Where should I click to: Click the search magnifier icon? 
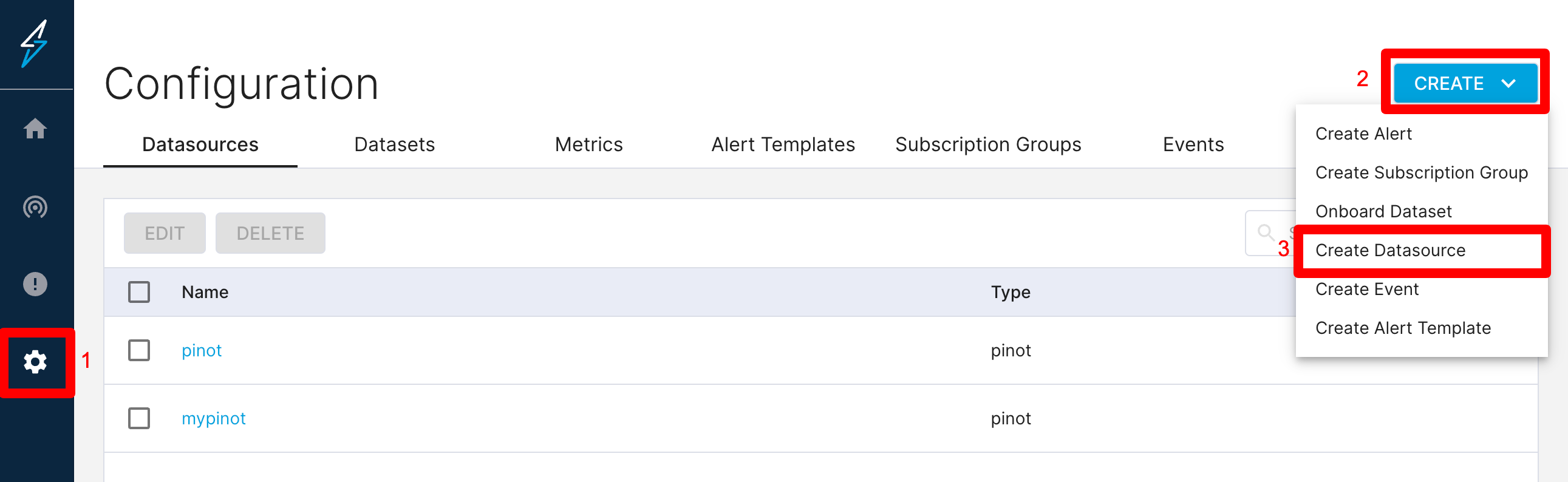1266,232
